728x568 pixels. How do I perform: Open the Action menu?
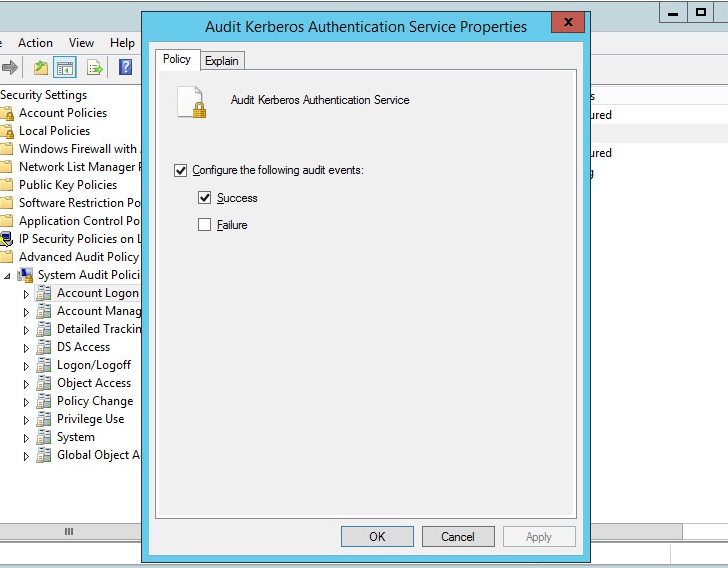pyautogui.click(x=35, y=43)
